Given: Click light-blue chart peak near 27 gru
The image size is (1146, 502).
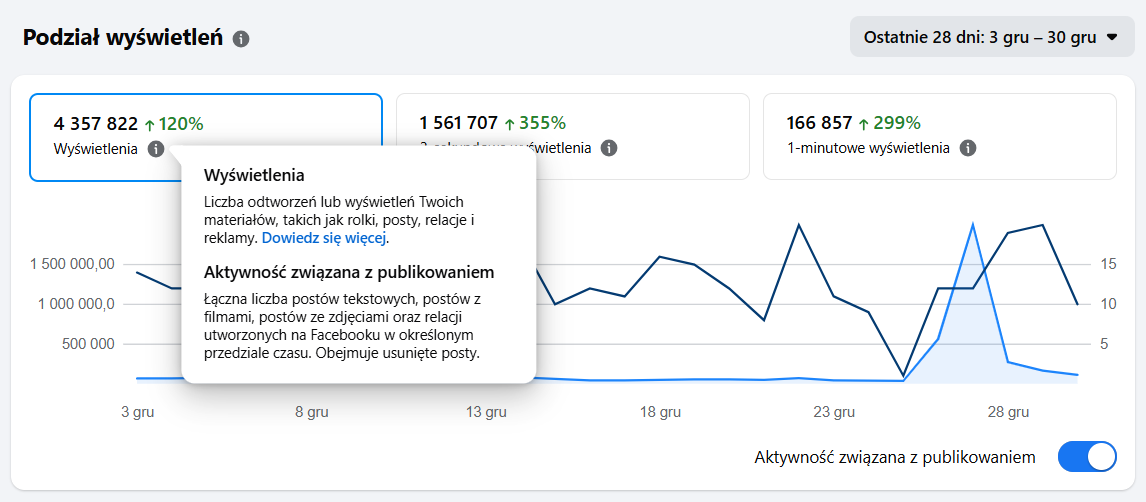Looking at the screenshot, I should (x=973, y=224).
